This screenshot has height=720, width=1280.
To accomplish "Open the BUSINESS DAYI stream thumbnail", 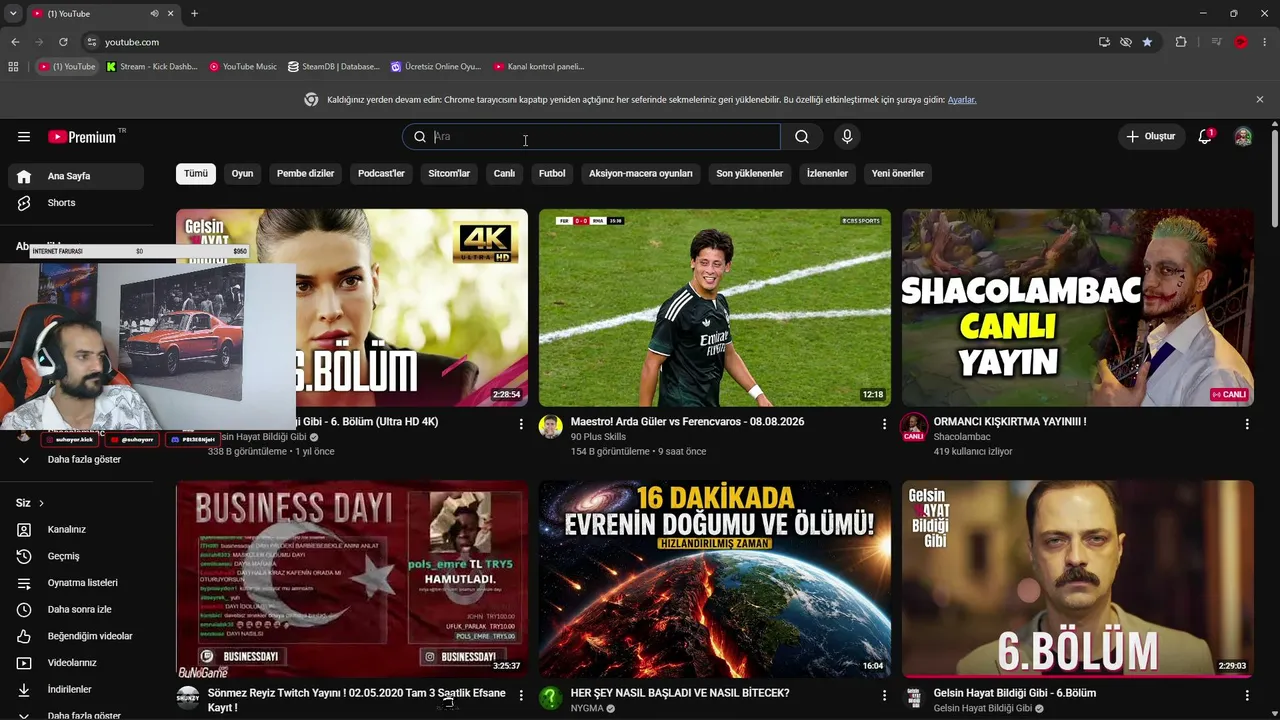I will (x=352, y=579).
